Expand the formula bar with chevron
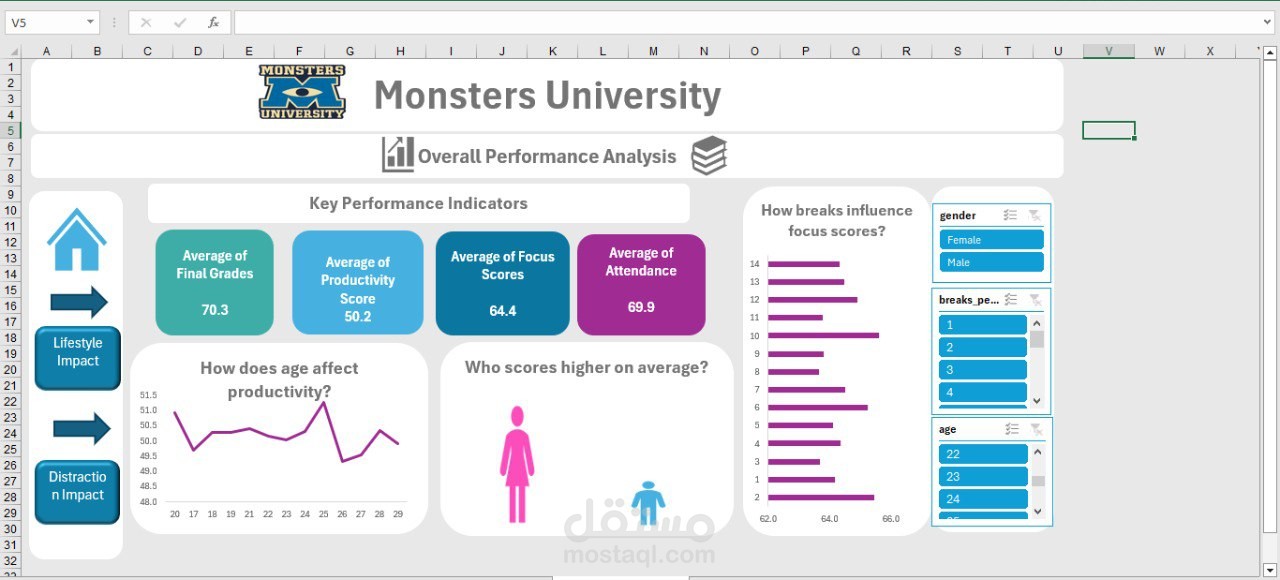This screenshot has height=580, width=1280. pos(1269,22)
